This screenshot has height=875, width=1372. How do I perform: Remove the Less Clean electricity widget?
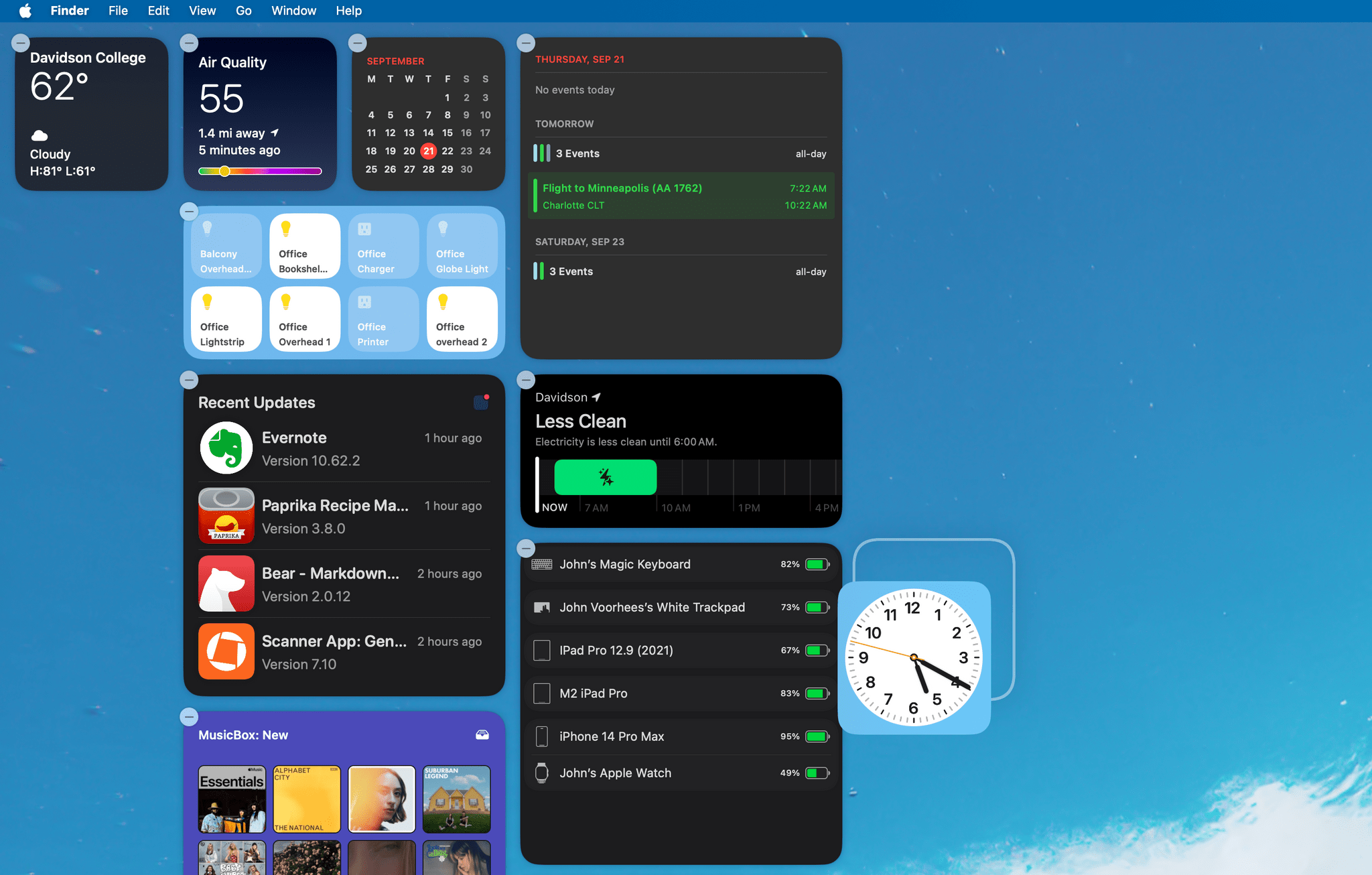526,380
